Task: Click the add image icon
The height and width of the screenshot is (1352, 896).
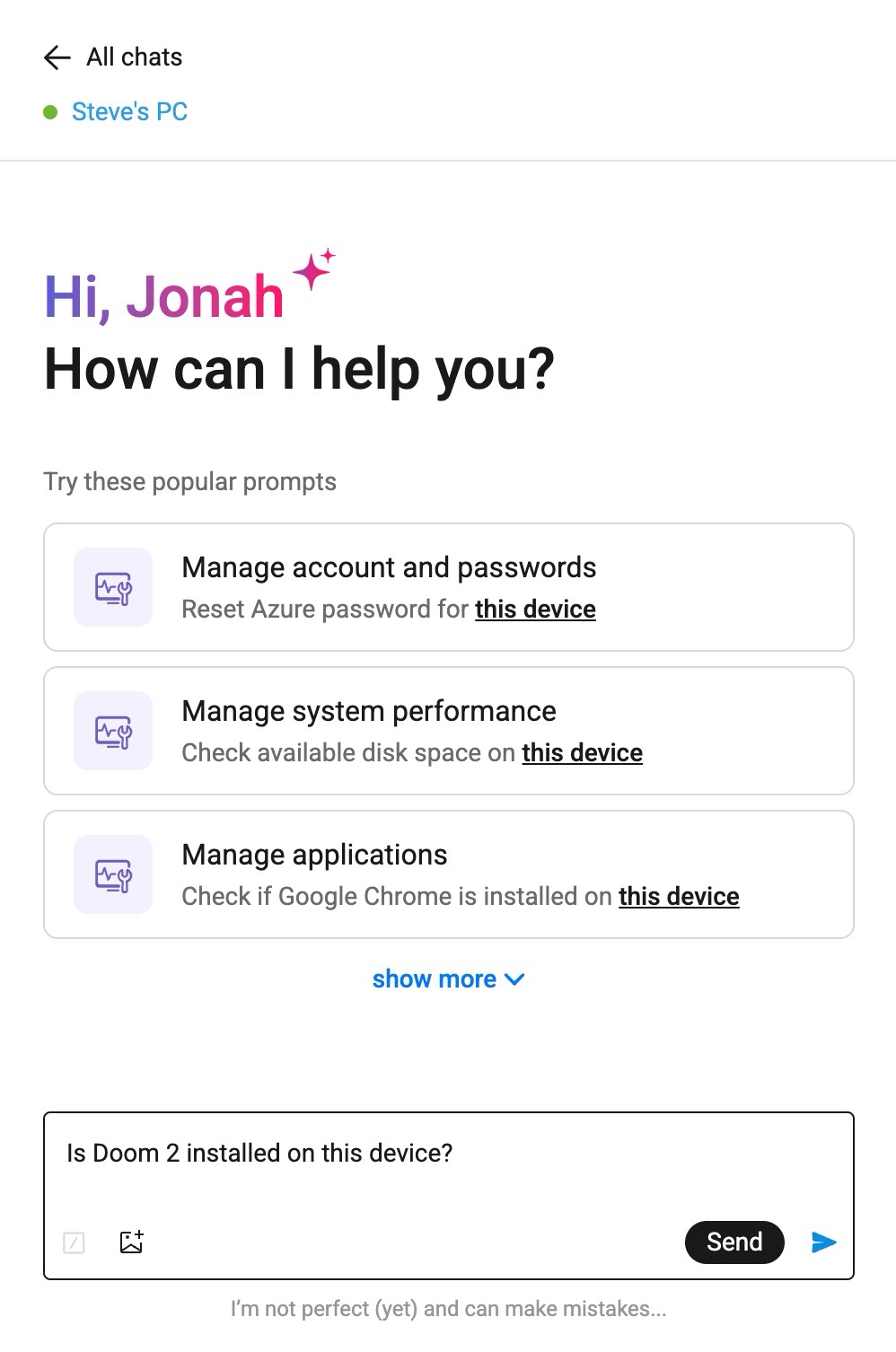Action: click(132, 1242)
